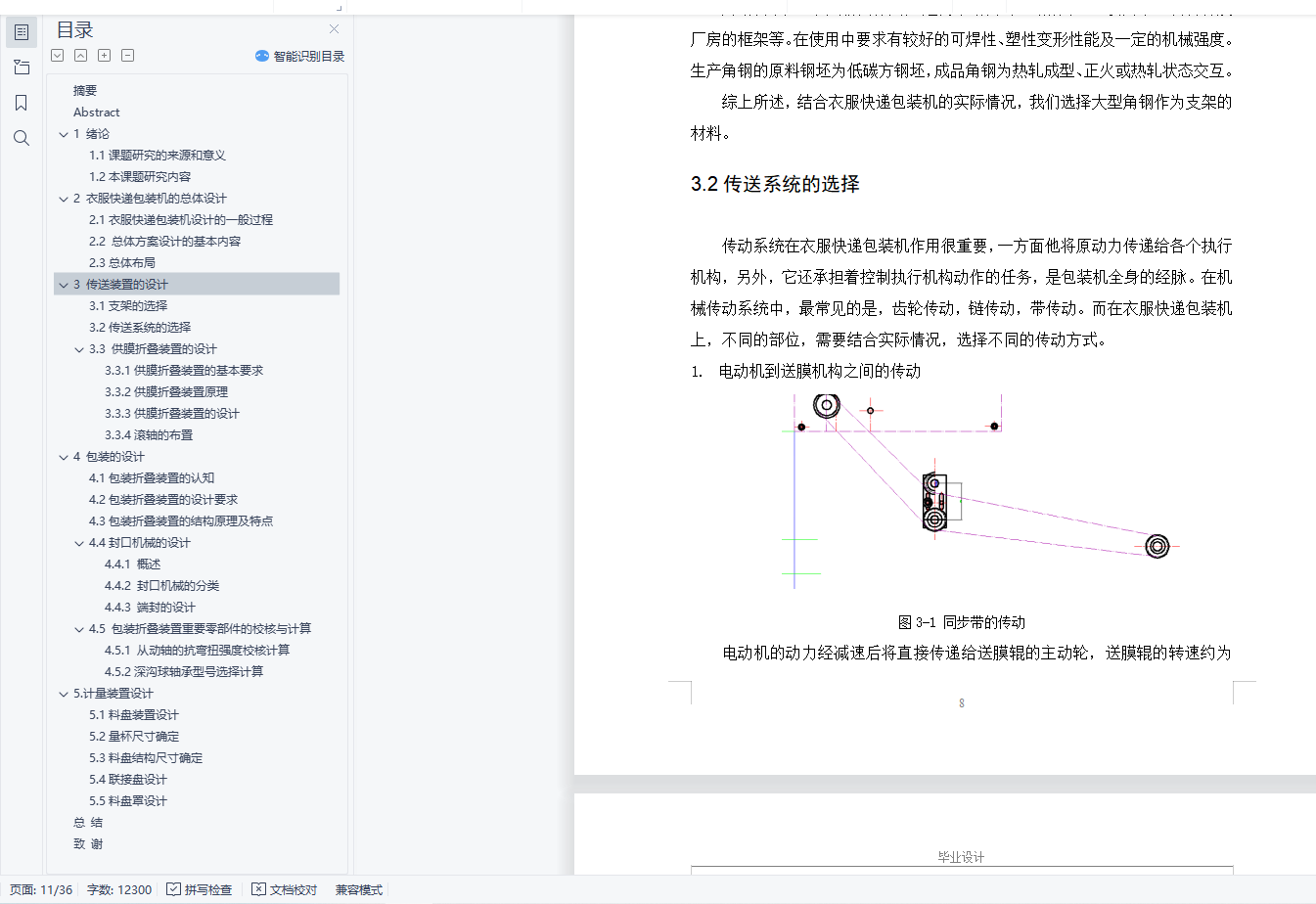Open "5.4 联接盘设计"

(128, 780)
